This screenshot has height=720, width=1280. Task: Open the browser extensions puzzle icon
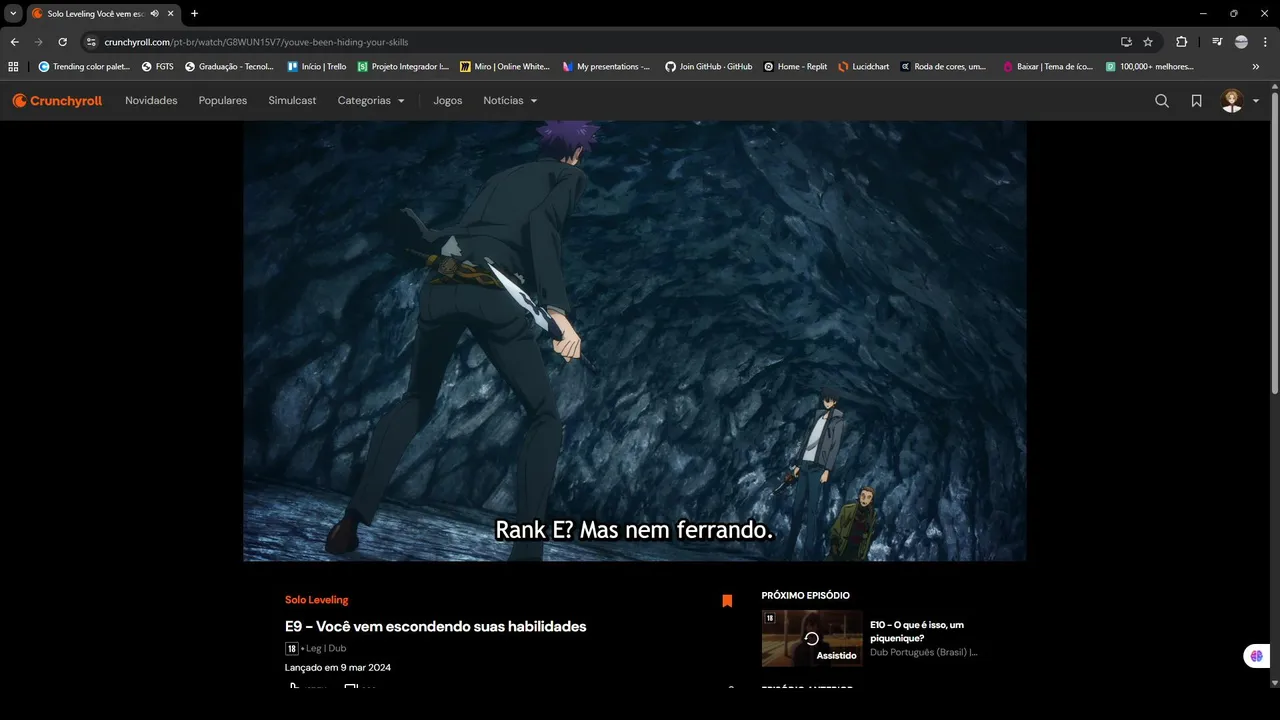1182,42
